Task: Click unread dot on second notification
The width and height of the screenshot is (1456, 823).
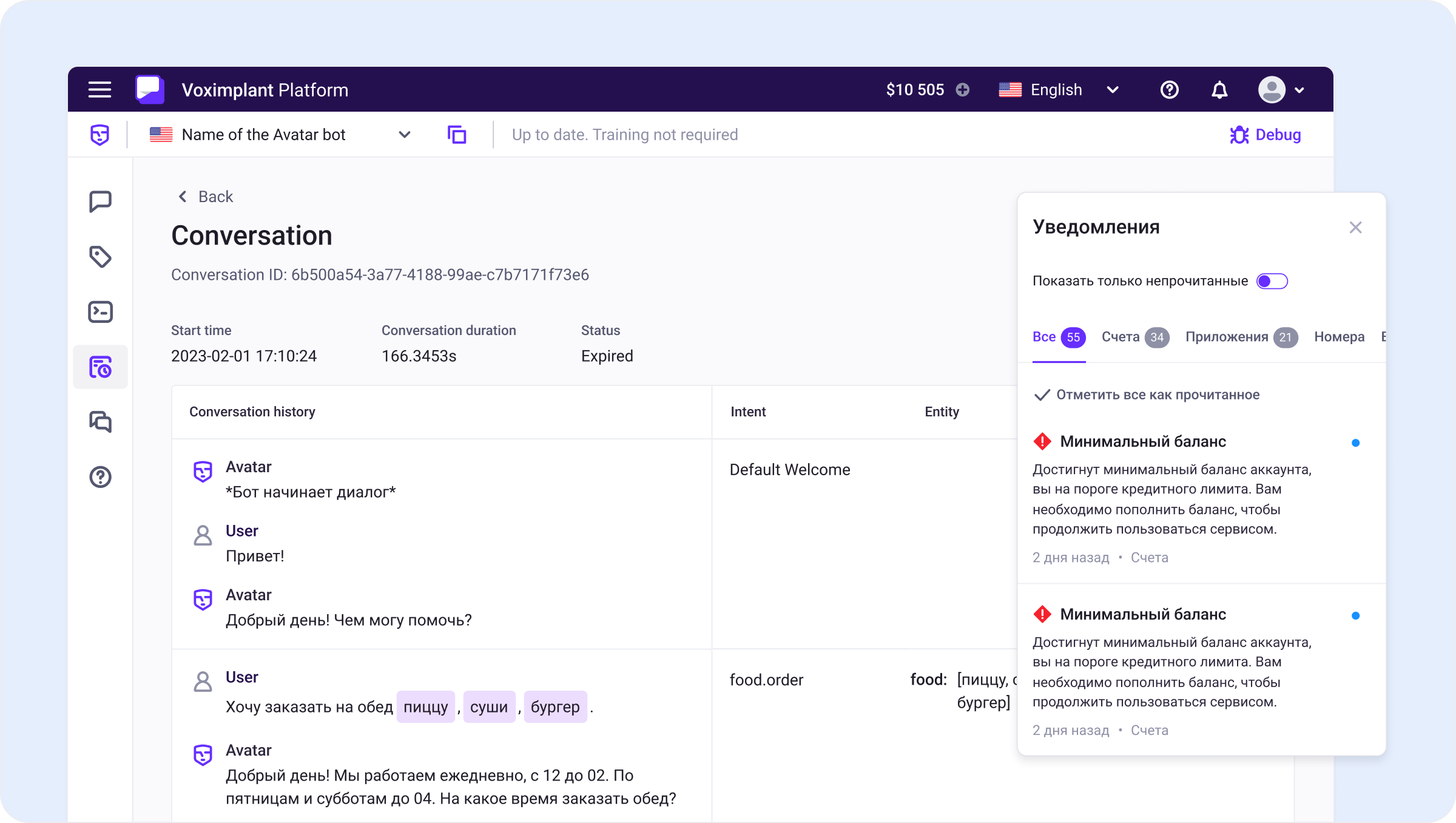Action: (x=1355, y=616)
